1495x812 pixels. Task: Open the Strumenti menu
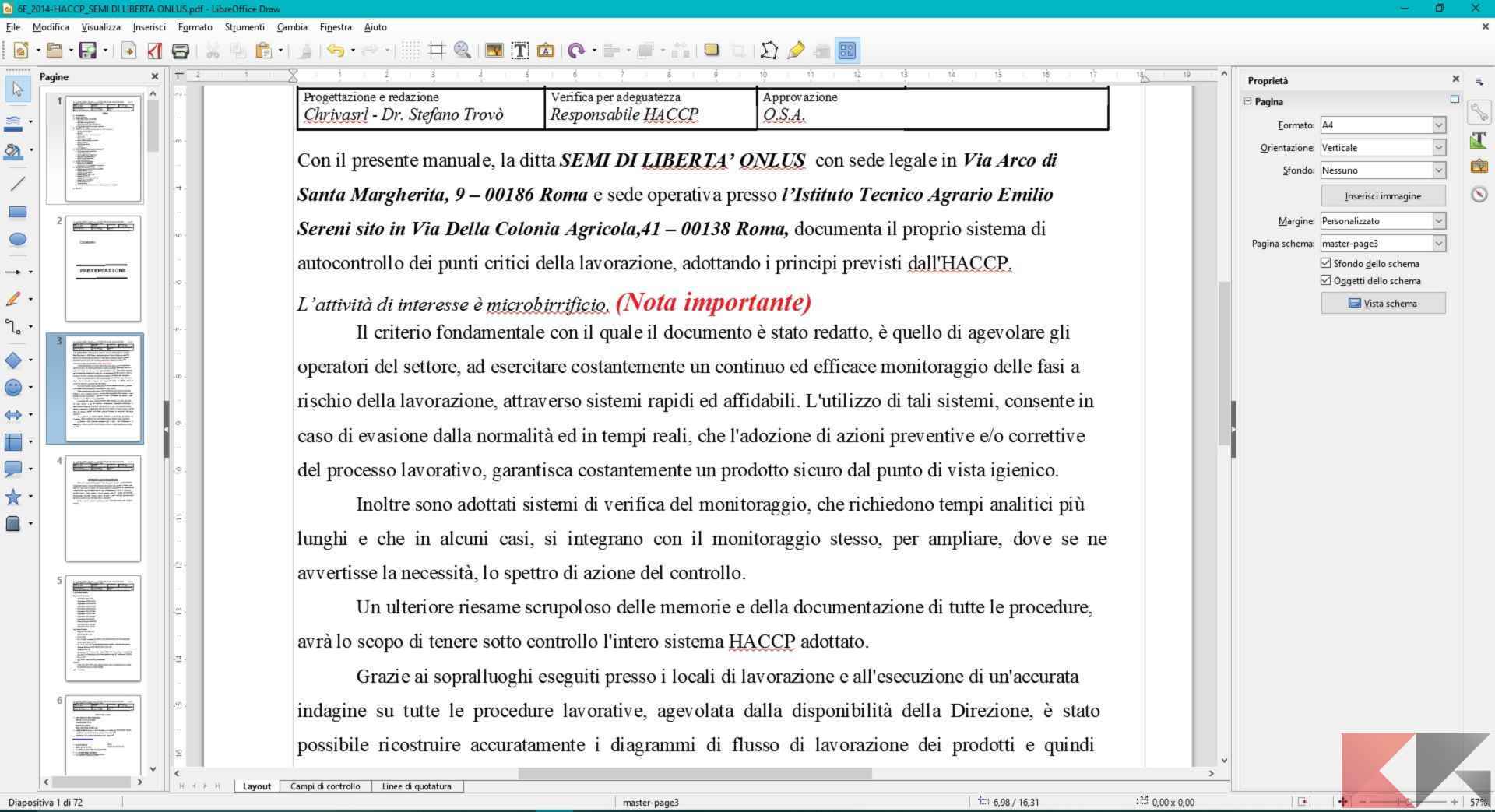(244, 26)
